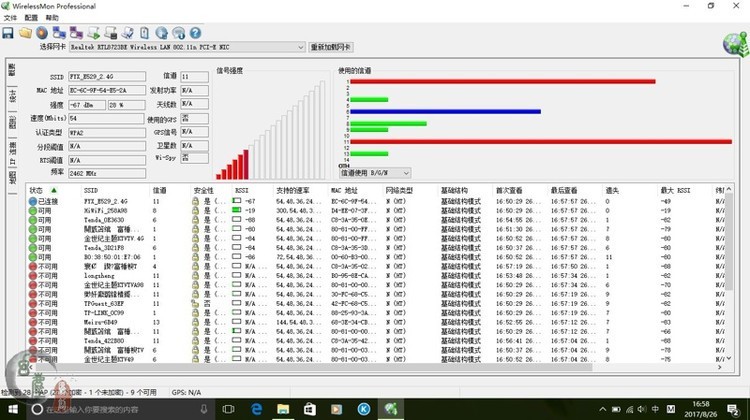The image size is (750, 420).
Task: Click the blue checkmark toolbar icon
Action: click(127, 33)
